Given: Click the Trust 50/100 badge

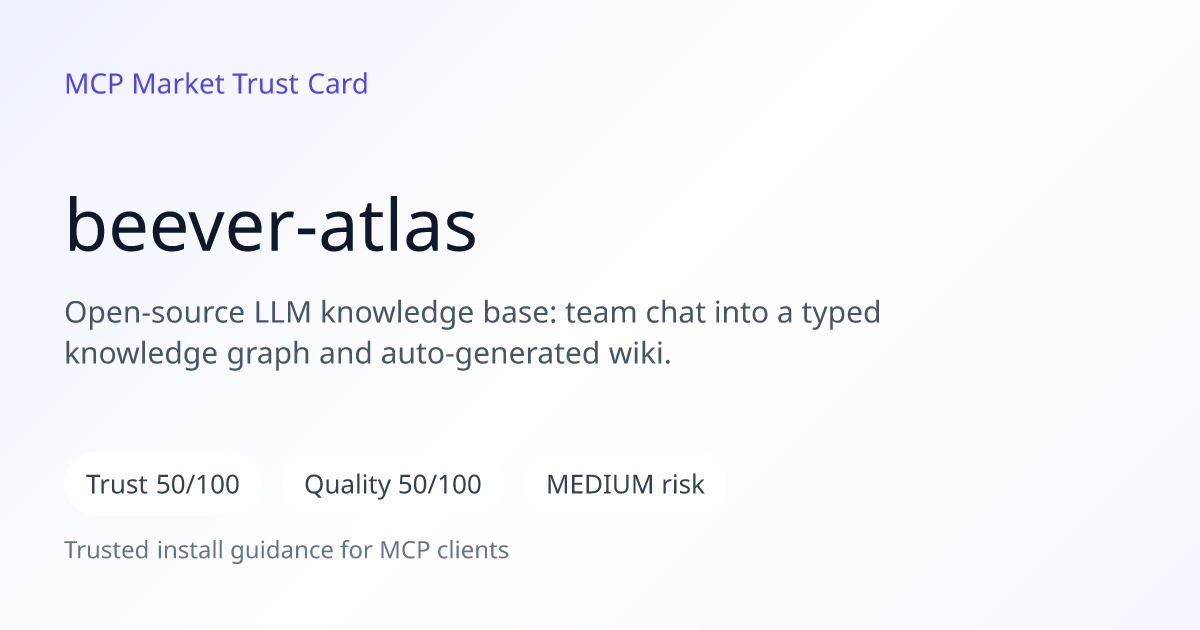Looking at the screenshot, I should [x=163, y=484].
